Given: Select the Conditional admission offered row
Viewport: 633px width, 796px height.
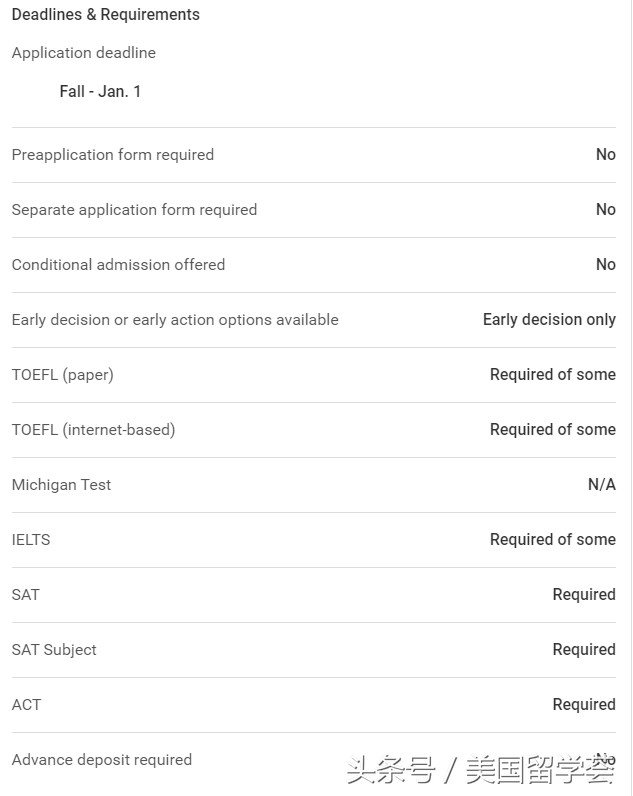Looking at the screenshot, I should click(118, 265).
